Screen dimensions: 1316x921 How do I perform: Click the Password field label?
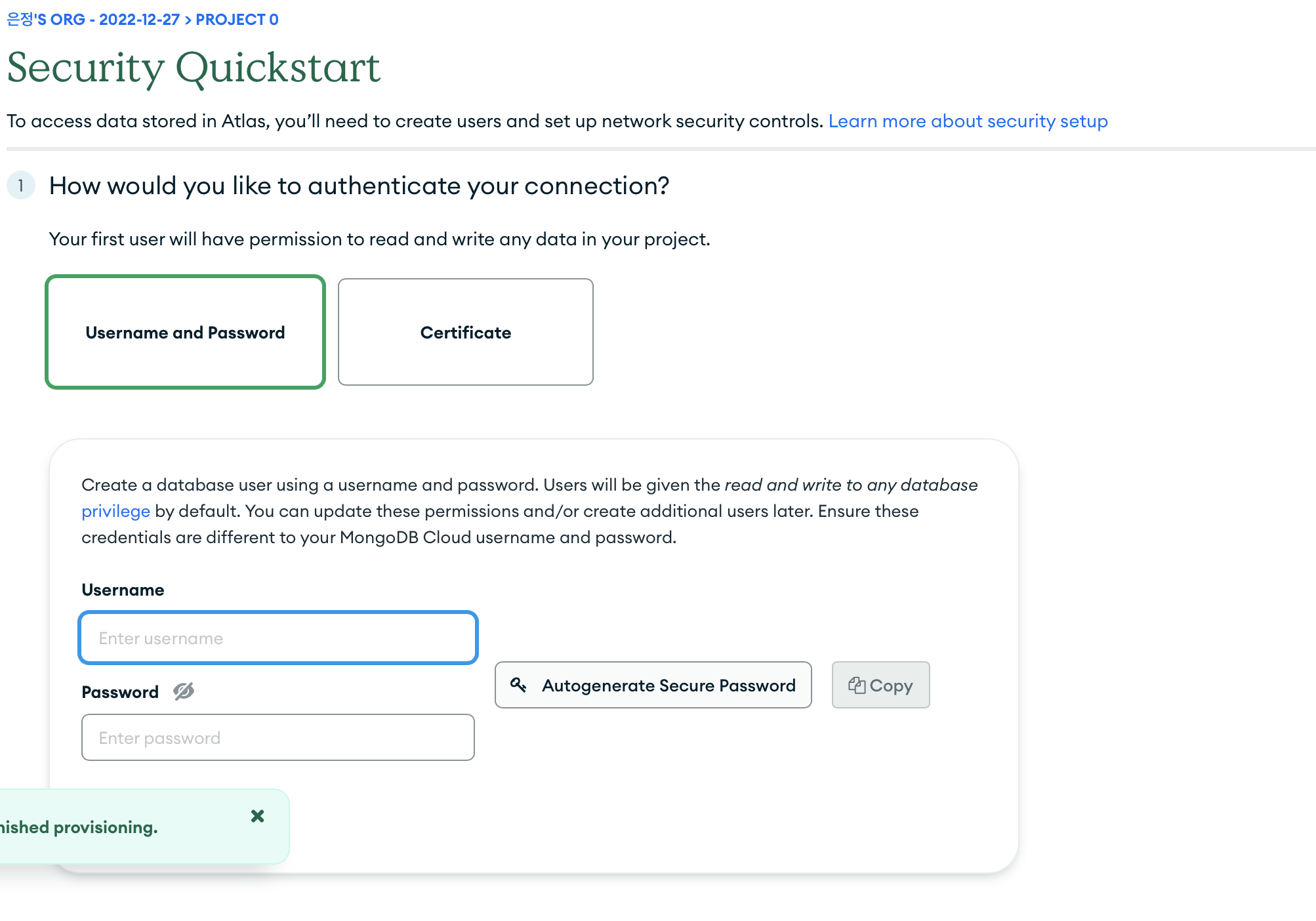120,692
